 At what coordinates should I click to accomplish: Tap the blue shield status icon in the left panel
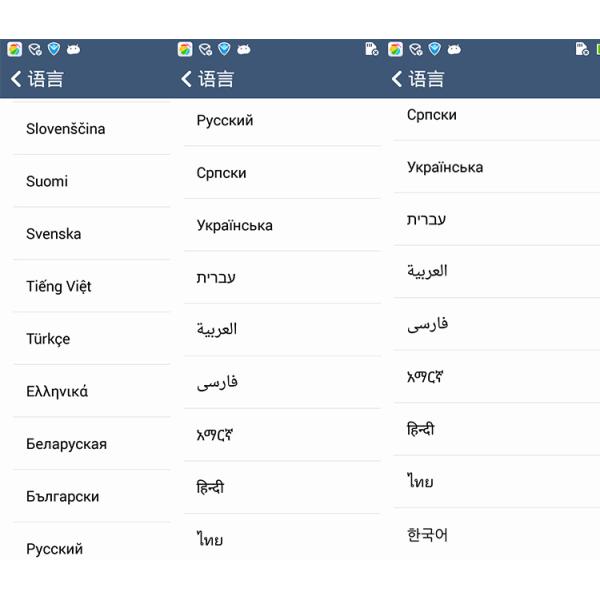(x=54, y=49)
